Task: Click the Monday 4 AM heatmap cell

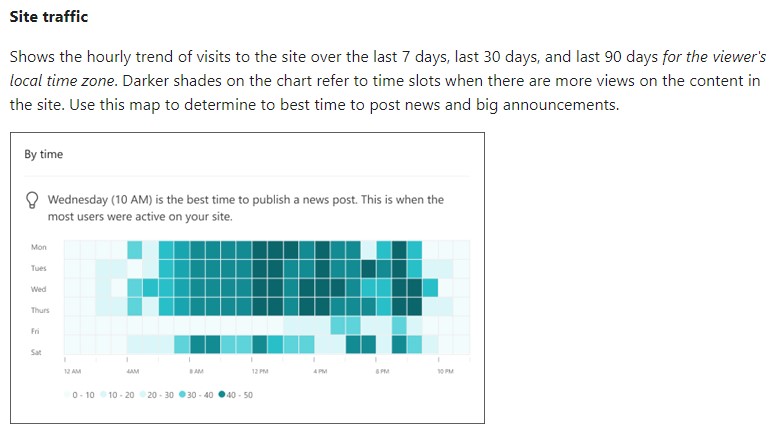Action: click(x=135, y=248)
